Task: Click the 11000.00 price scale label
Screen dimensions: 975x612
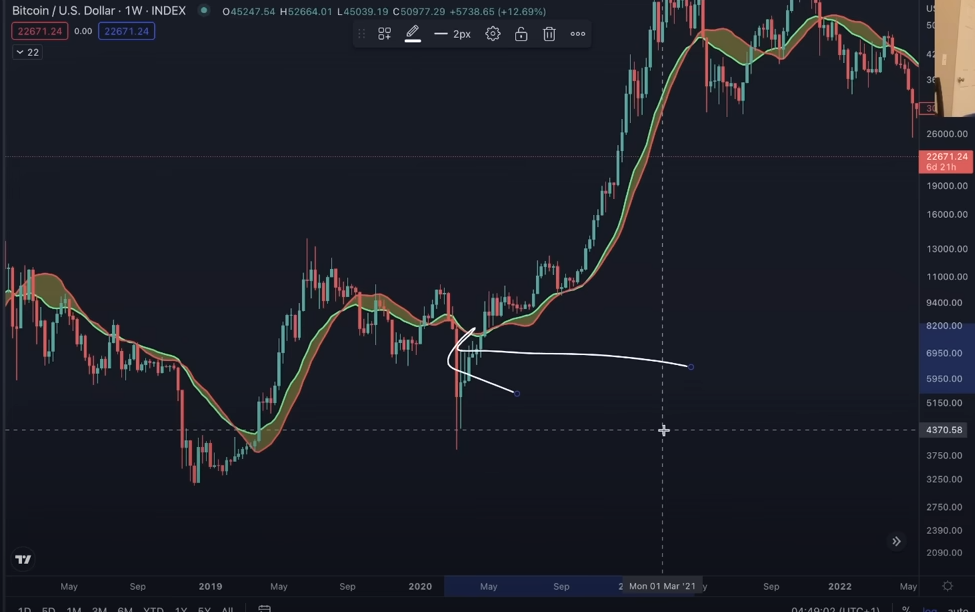Action: coord(946,277)
